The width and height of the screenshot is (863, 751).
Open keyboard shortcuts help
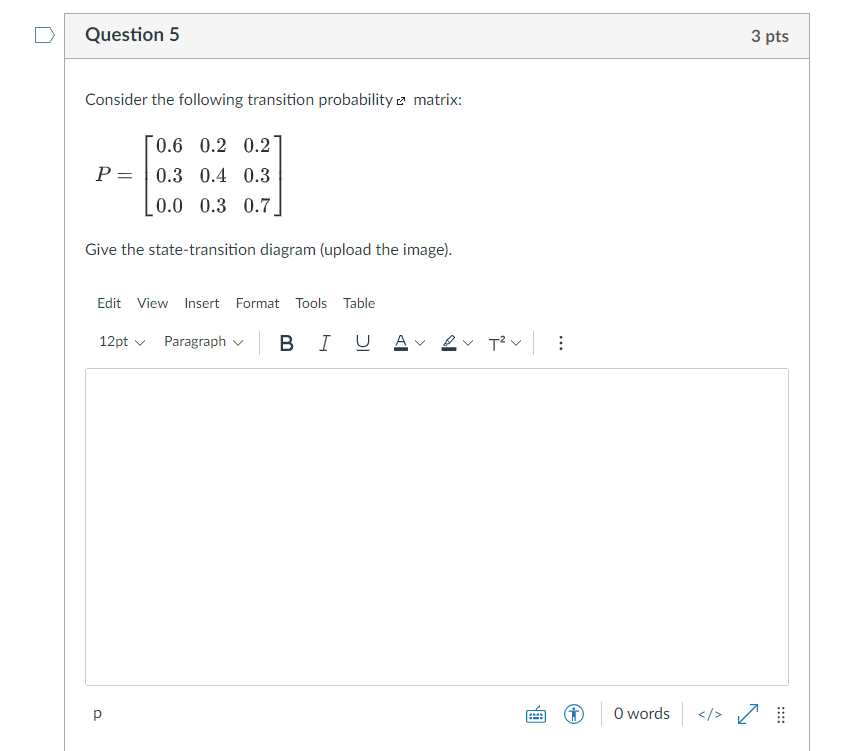coord(536,714)
